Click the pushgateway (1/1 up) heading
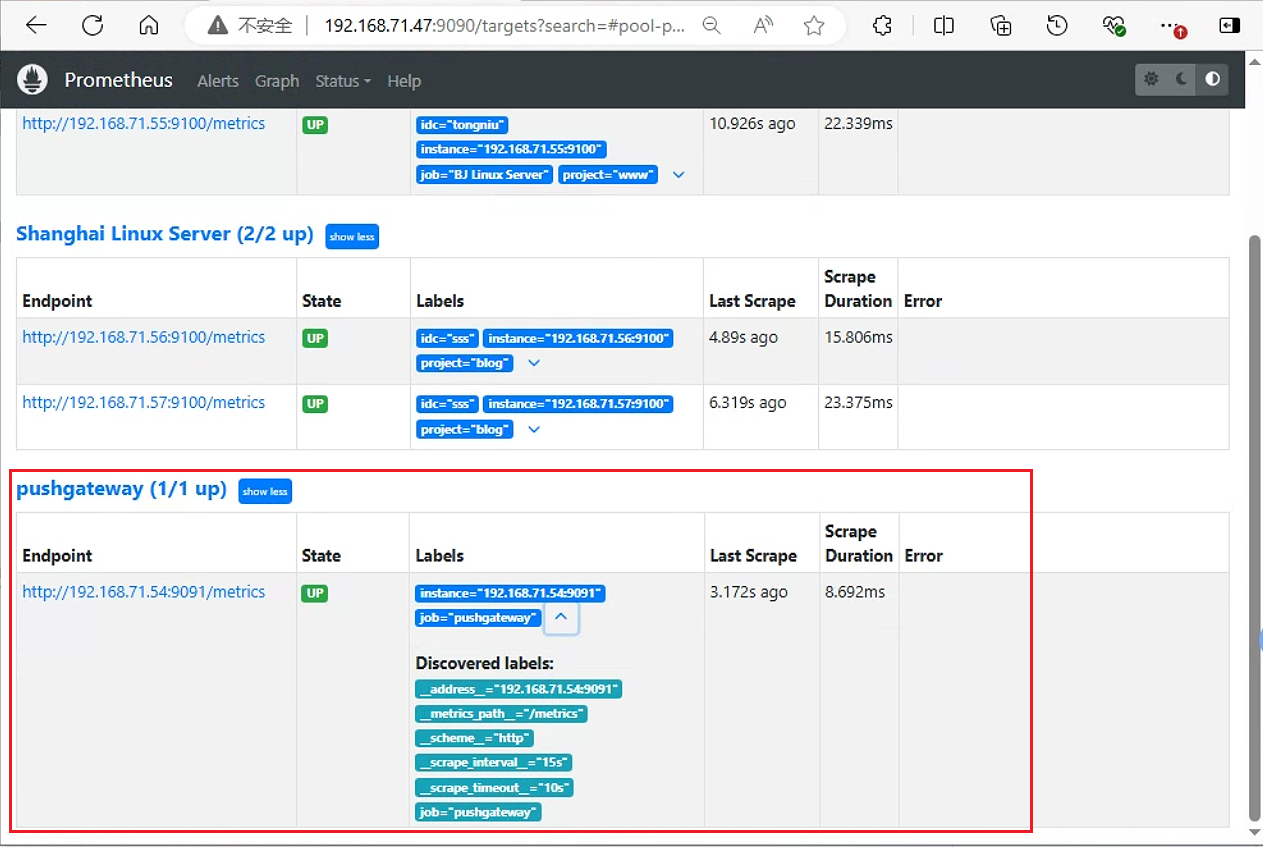Image resolution: width=1263 pixels, height=847 pixels. coord(122,489)
